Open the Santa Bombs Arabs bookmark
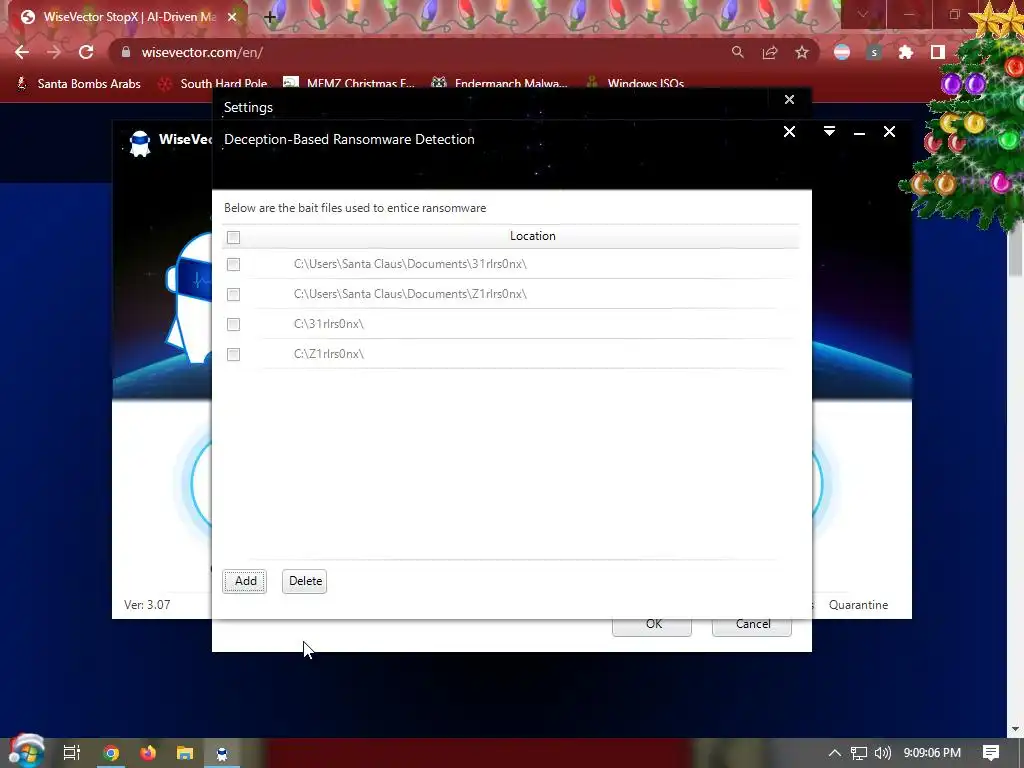1024x768 pixels. tap(78, 83)
